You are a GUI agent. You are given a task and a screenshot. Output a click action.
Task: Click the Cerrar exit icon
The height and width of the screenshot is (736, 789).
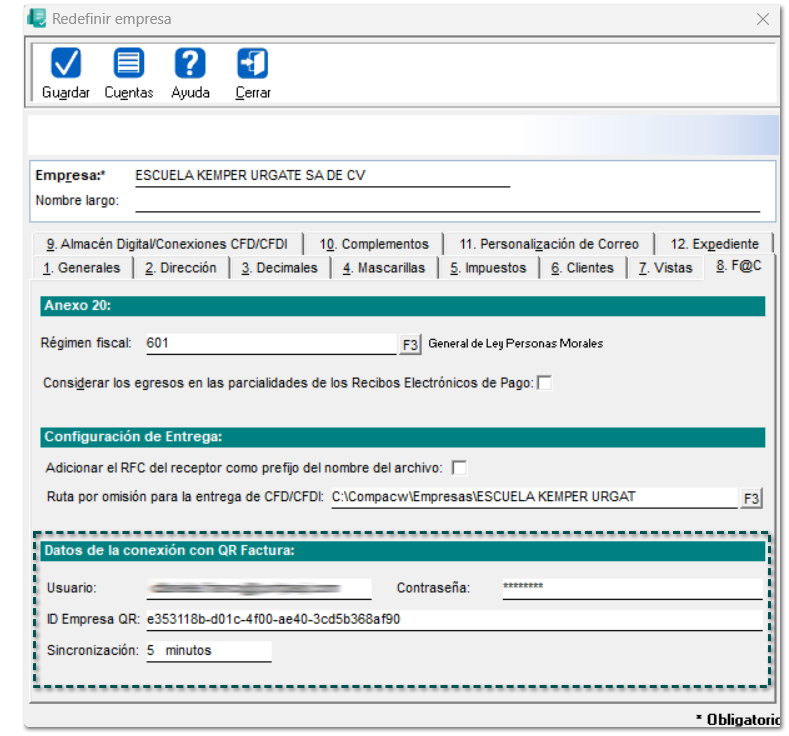click(x=252, y=64)
